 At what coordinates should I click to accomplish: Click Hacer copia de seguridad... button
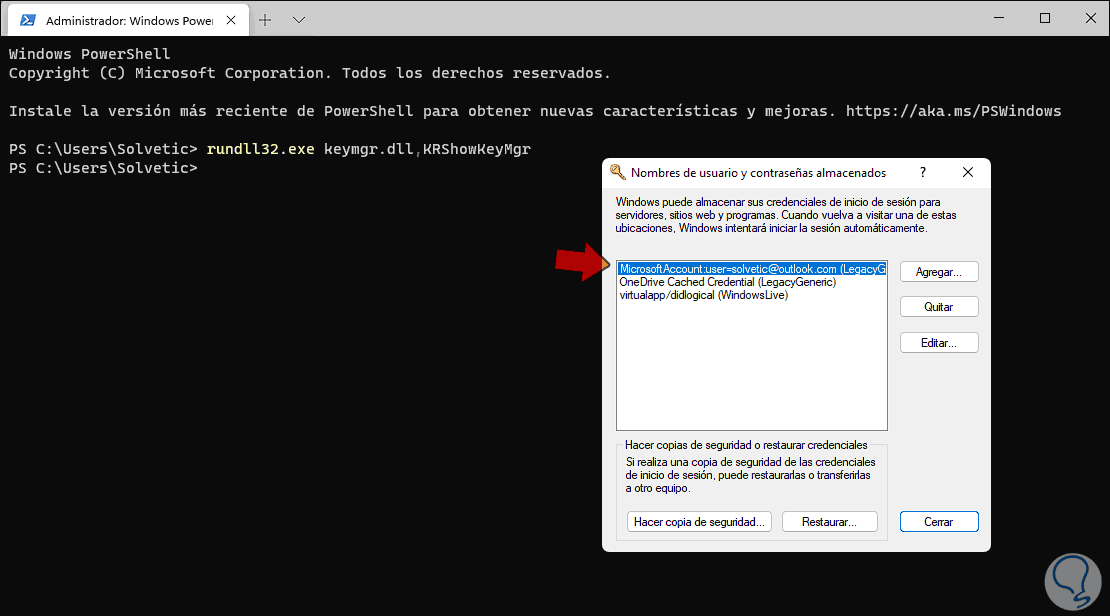tap(699, 522)
